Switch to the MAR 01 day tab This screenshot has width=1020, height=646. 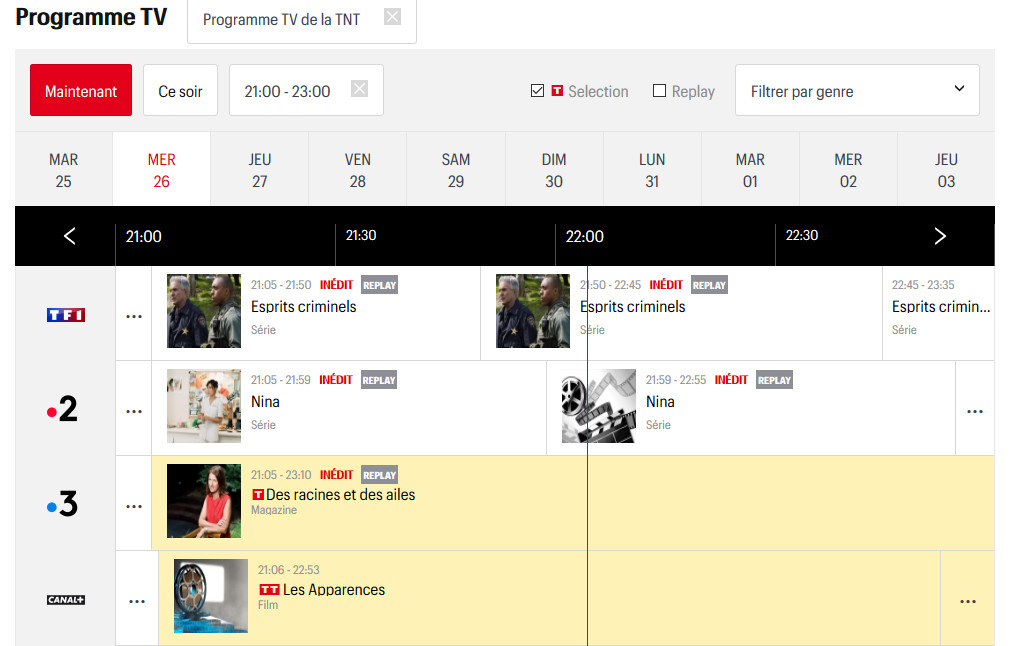750,169
